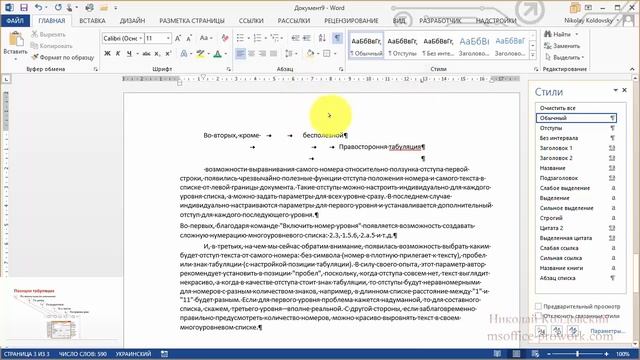Activate Формат по образцу format painter
Image resolution: width=640 pixels, height=360 pixels.
click(62, 57)
